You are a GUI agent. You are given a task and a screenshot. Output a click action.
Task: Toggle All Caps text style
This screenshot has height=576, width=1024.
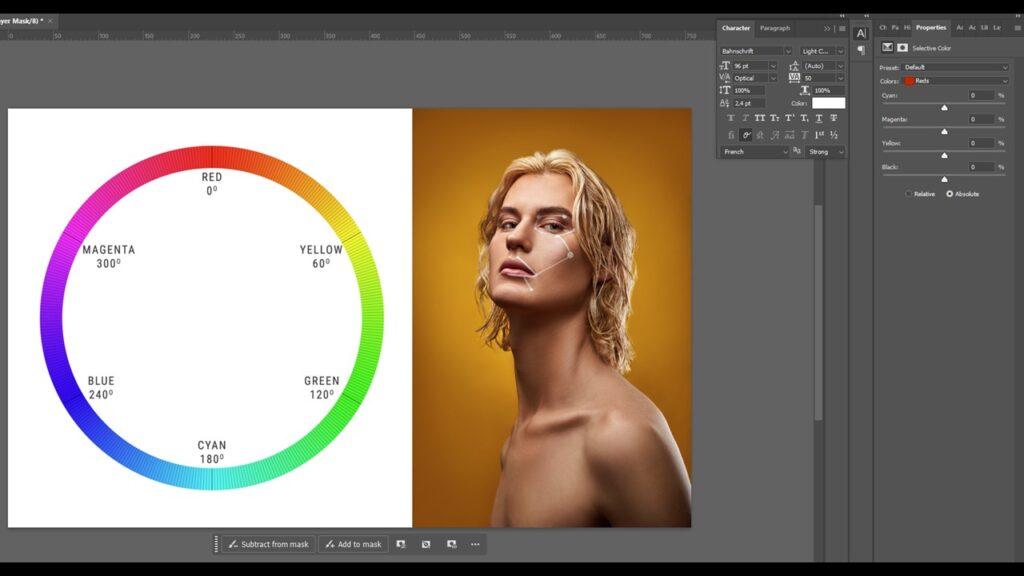tap(760, 118)
